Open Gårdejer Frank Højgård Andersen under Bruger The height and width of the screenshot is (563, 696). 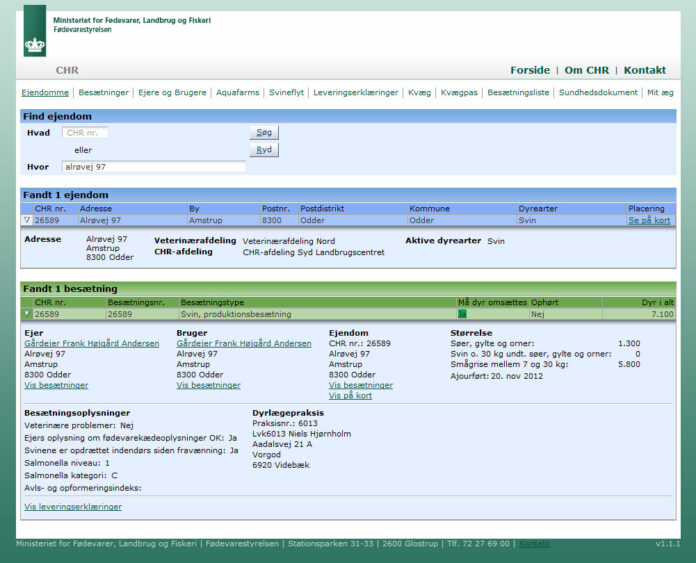click(244, 343)
